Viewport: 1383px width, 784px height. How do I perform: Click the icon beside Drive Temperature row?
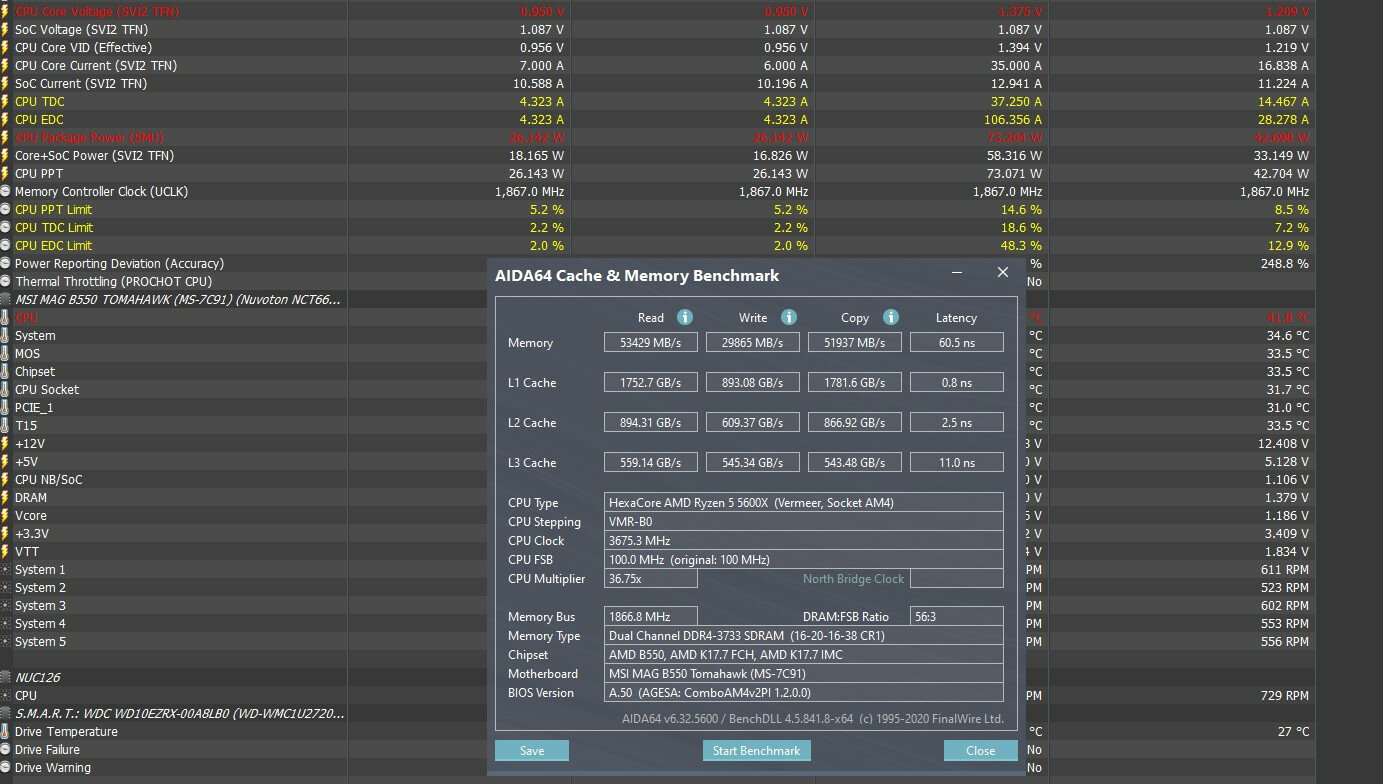(x=5, y=732)
